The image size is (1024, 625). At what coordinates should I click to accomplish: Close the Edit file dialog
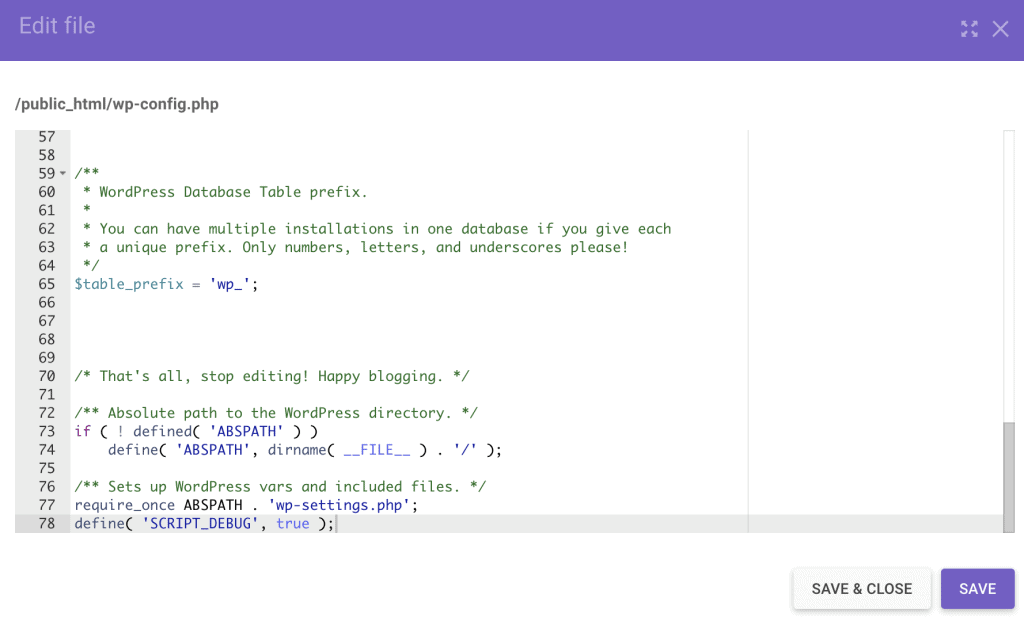pos(1000,29)
